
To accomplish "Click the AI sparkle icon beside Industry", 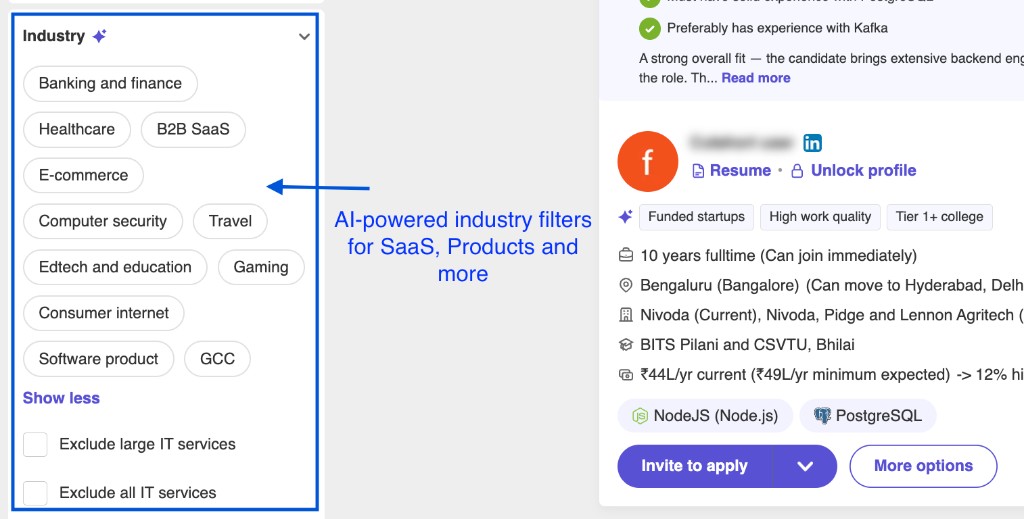I will 99,36.
